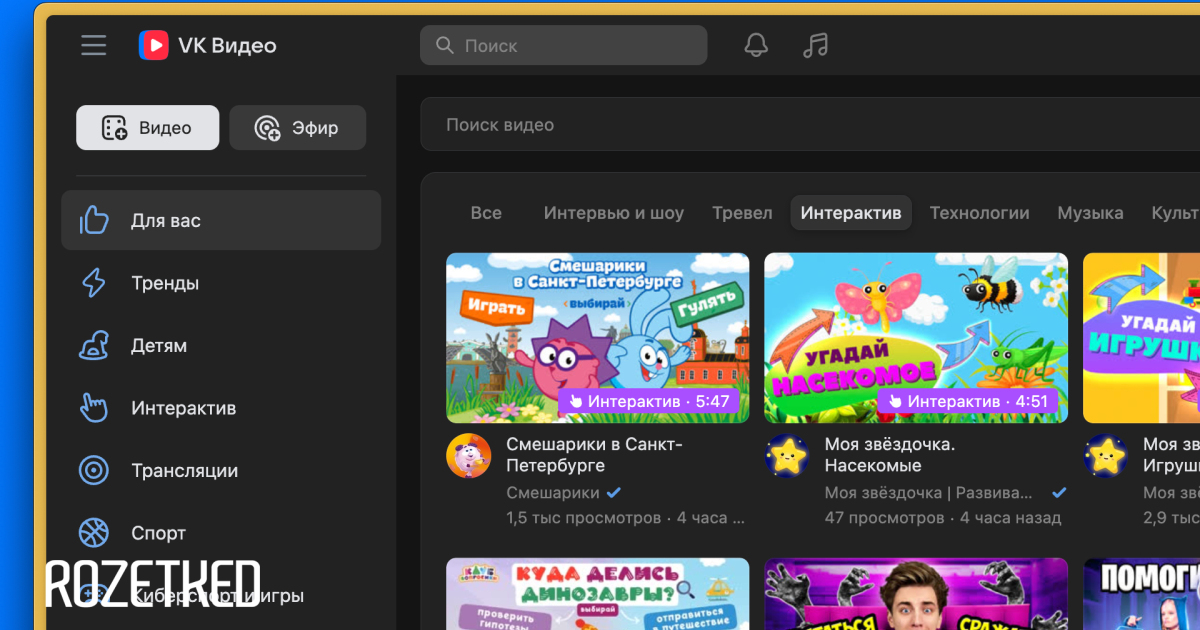Viewport: 1200px width, 630px height.
Task: Click the VK Видео logo
Action: [208, 45]
